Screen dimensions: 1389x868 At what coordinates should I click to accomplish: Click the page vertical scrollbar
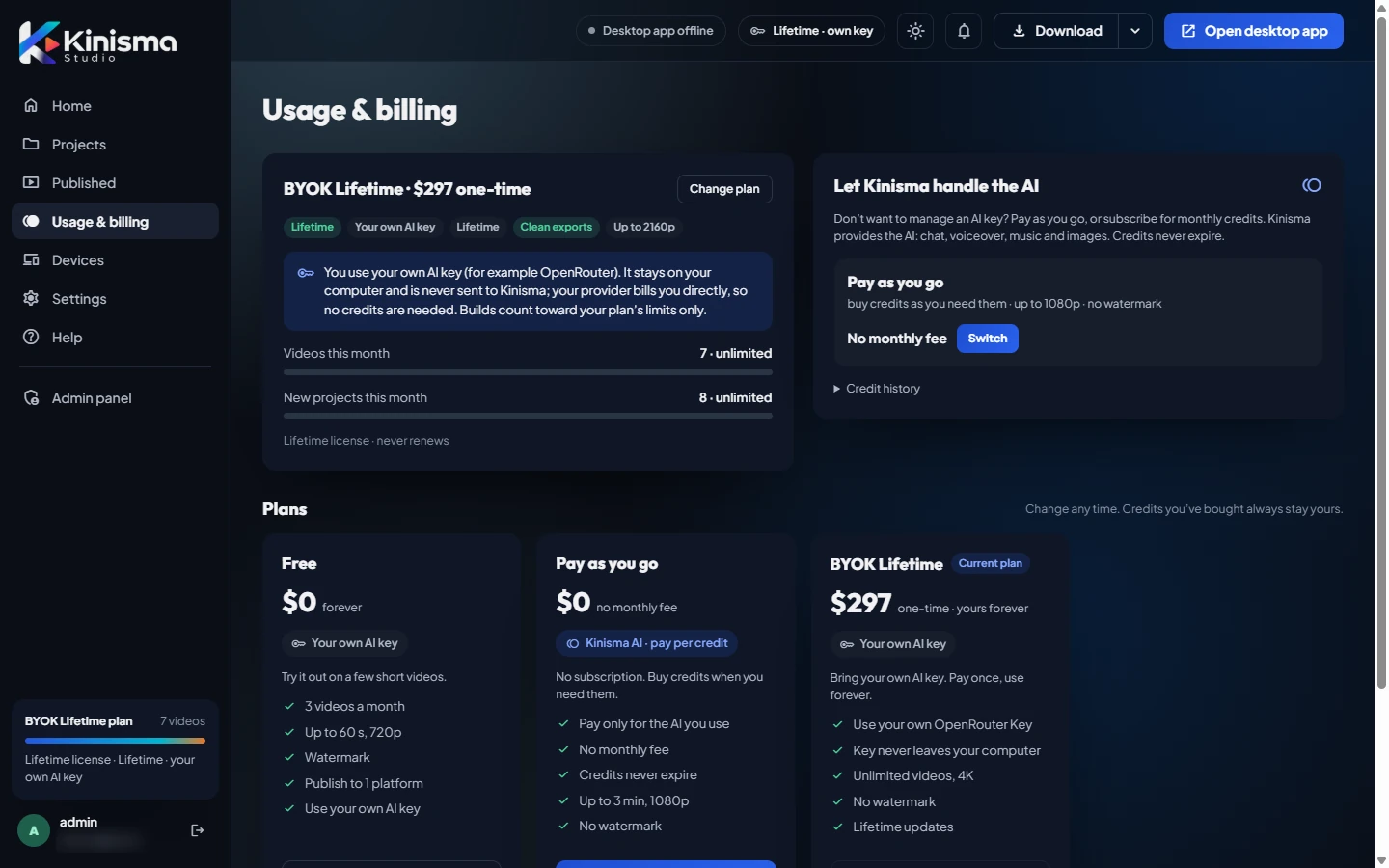click(x=1381, y=352)
